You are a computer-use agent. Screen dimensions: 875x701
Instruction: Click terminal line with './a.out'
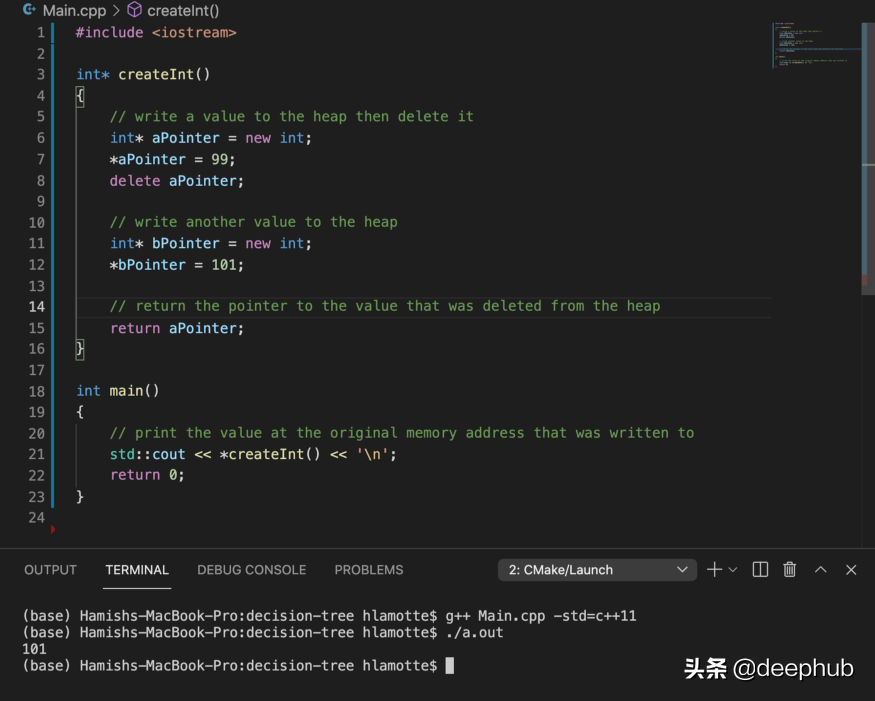(263, 632)
